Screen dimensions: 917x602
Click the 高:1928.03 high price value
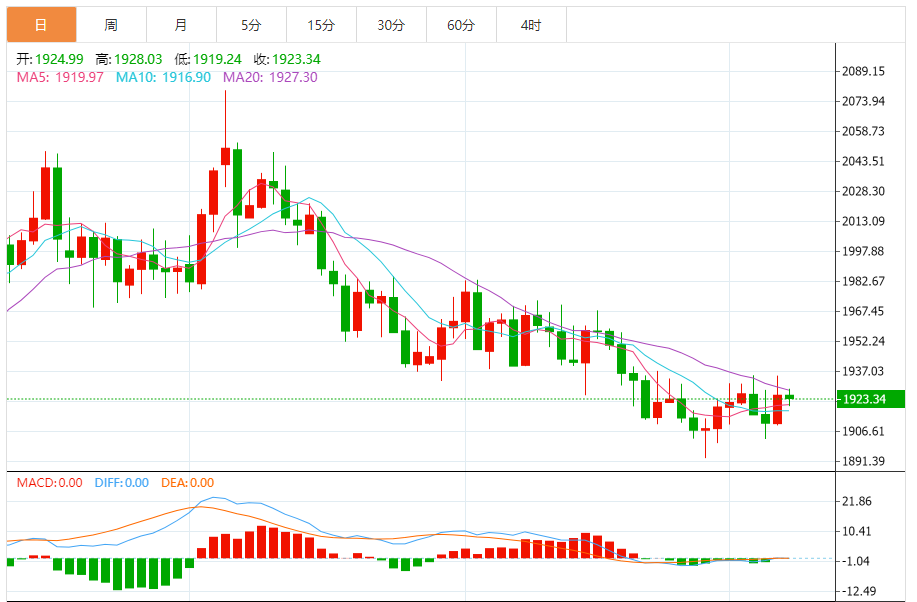click(x=129, y=59)
